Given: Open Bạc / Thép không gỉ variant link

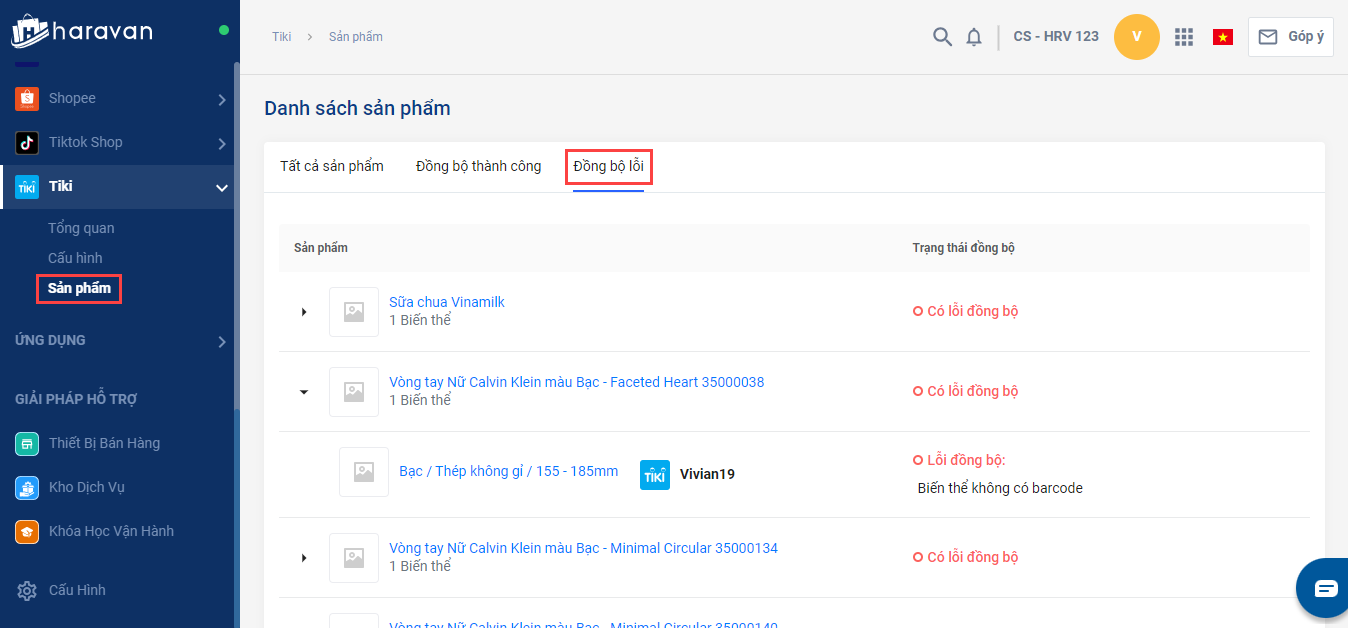Looking at the screenshot, I should pyautogui.click(x=508, y=470).
